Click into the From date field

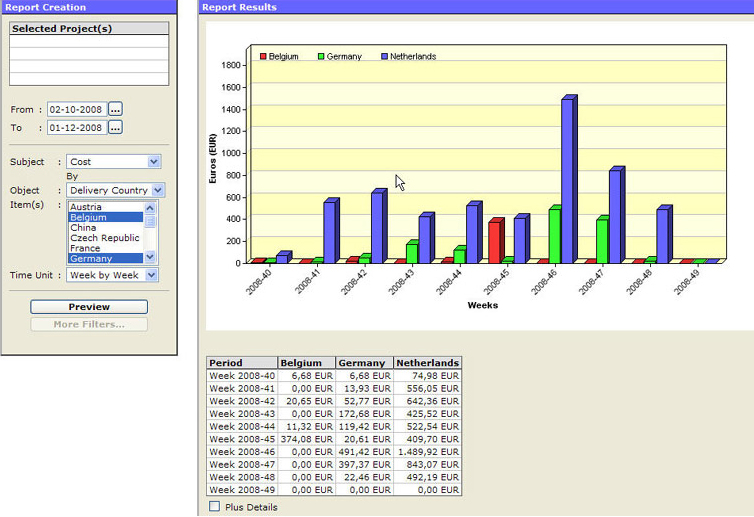[x=76, y=109]
